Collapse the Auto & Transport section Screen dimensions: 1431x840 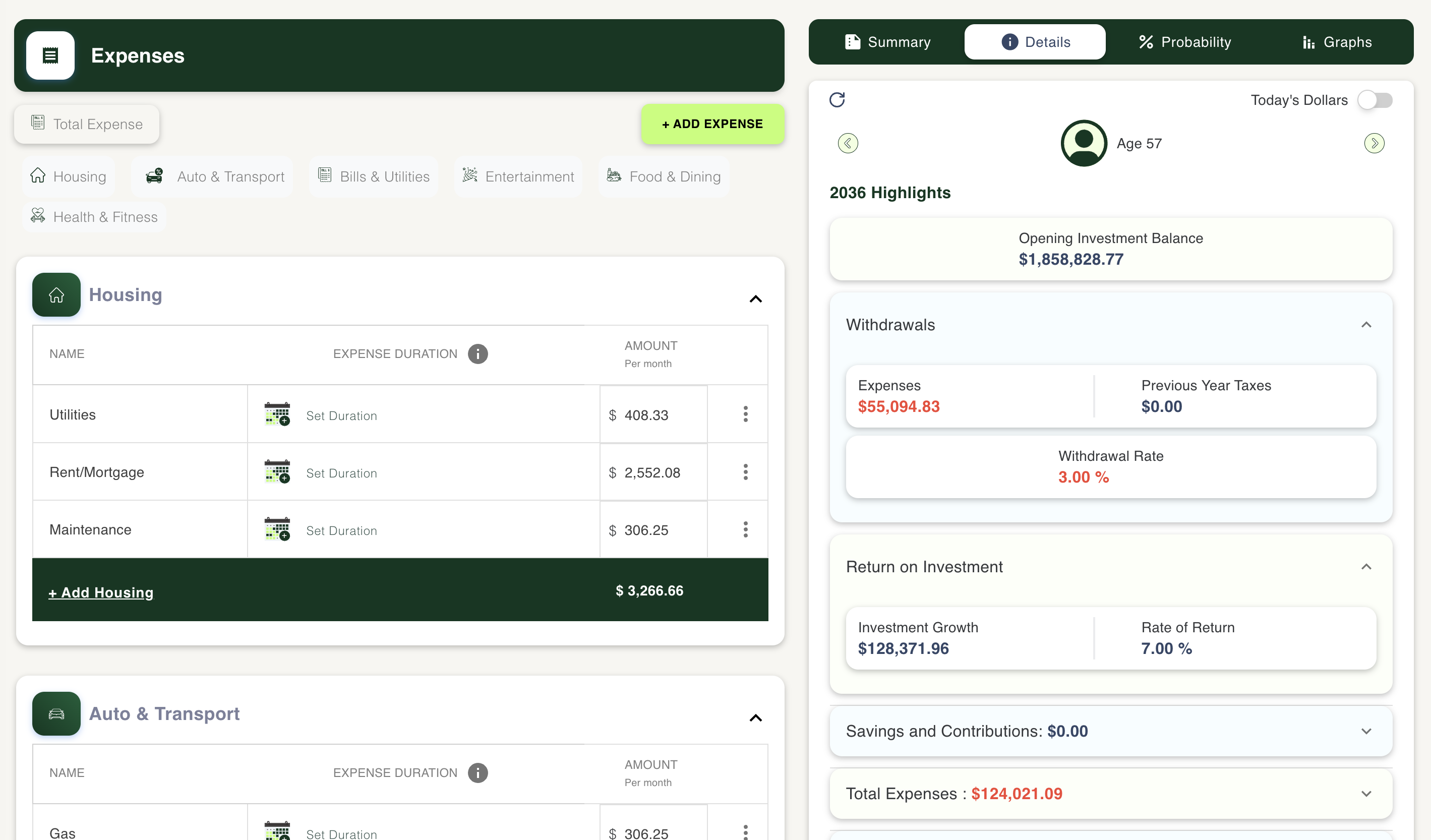point(755,718)
